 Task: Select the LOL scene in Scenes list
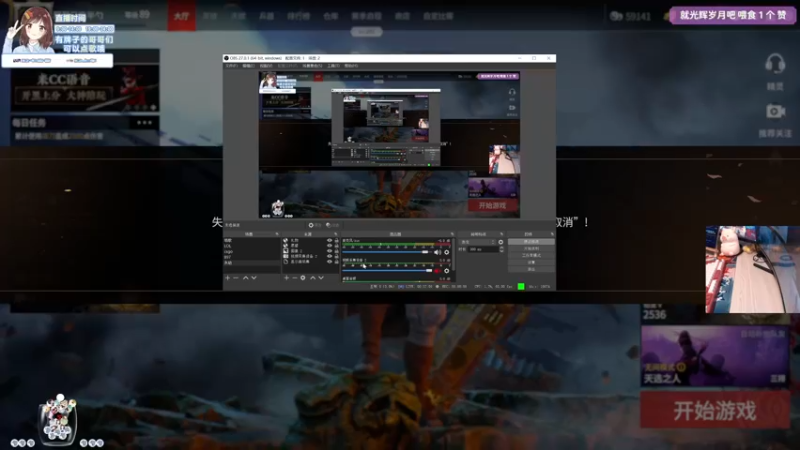coord(252,245)
